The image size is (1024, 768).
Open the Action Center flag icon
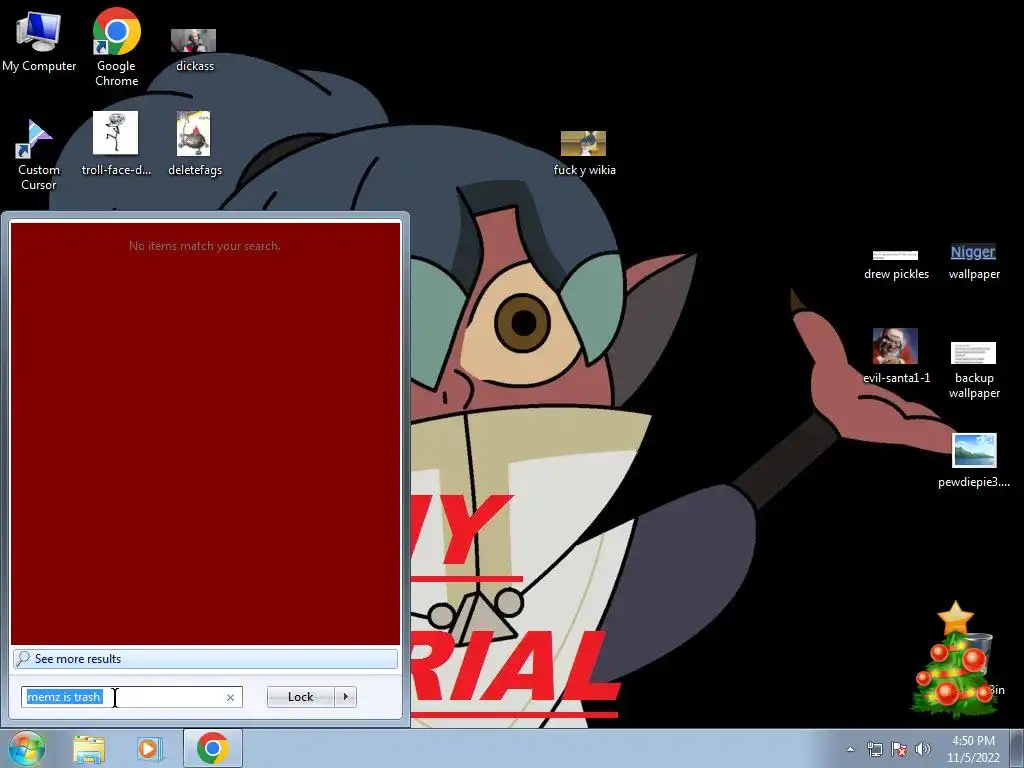[x=899, y=749]
